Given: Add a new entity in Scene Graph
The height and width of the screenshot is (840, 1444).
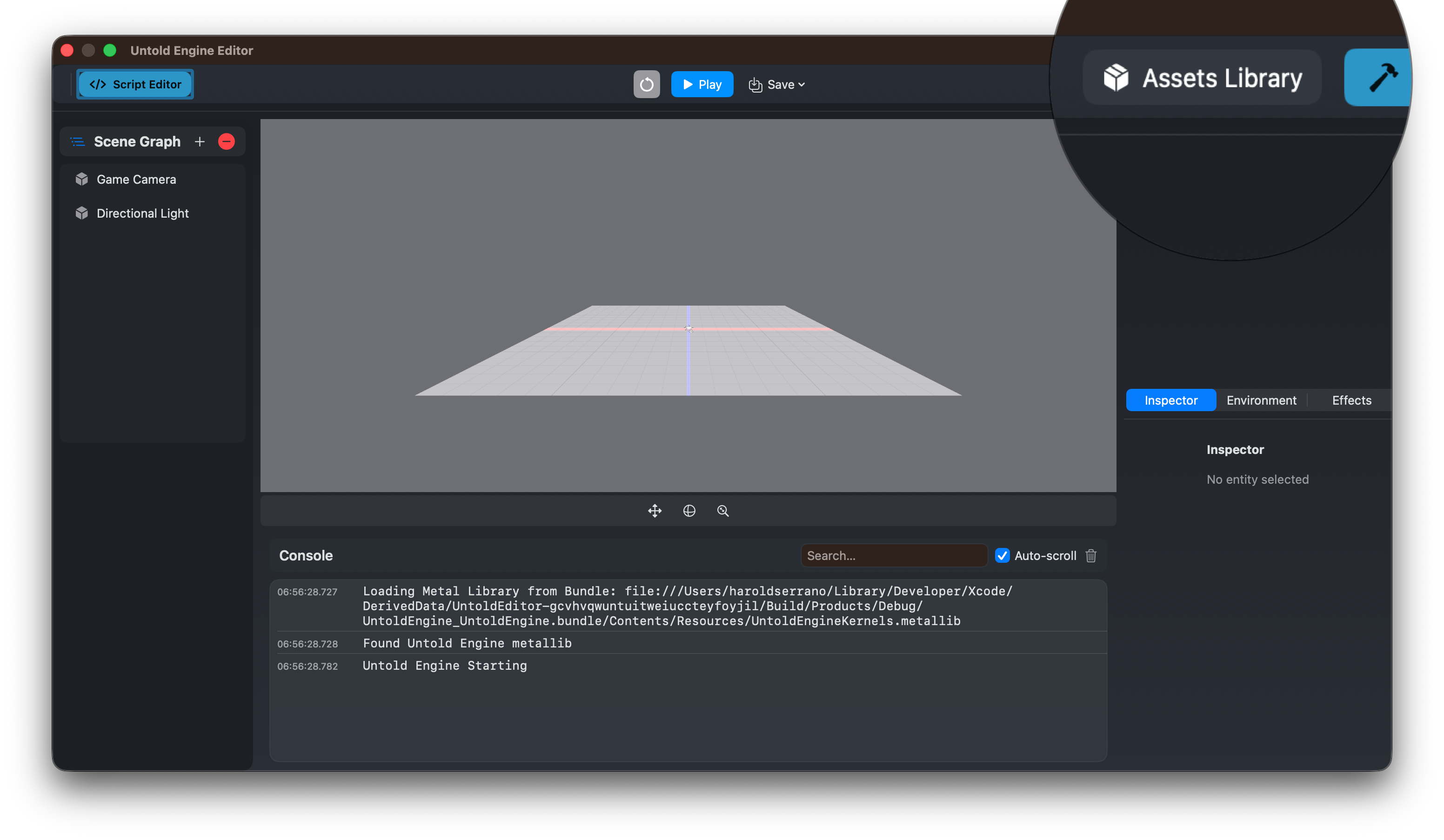Looking at the screenshot, I should tap(200, 141).
